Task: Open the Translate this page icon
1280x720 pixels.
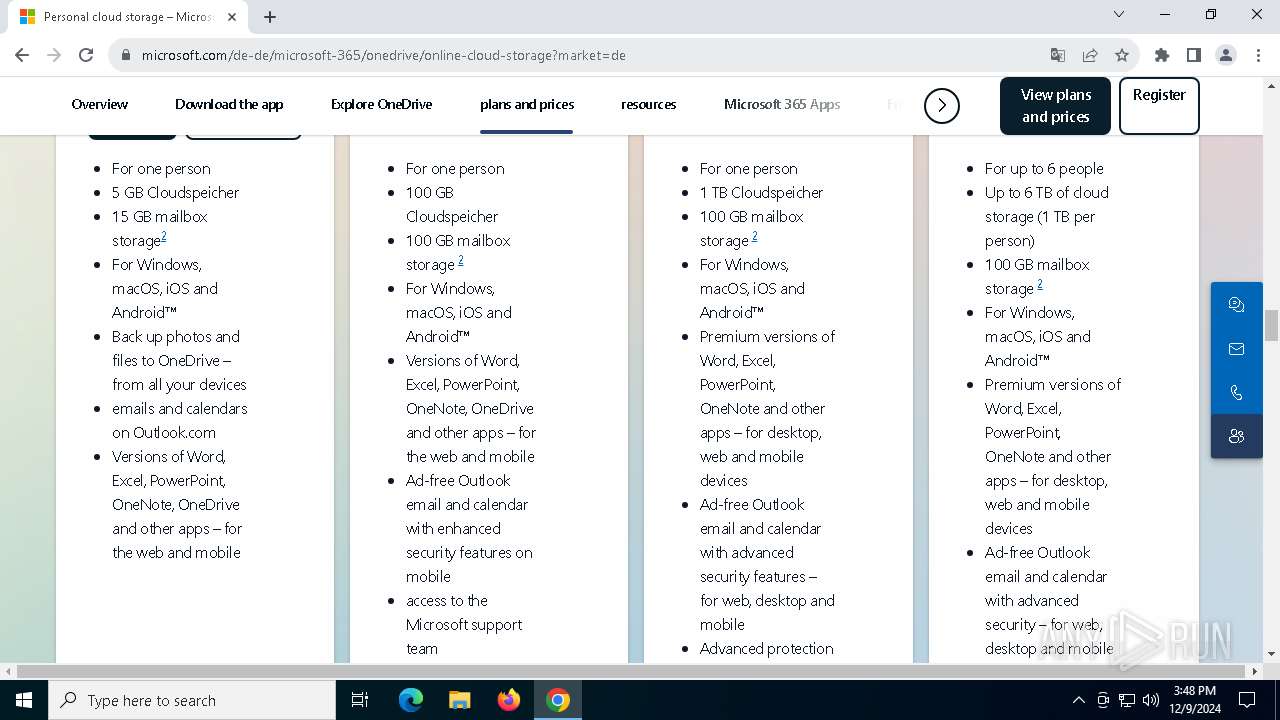Action: coord(1058,55)
